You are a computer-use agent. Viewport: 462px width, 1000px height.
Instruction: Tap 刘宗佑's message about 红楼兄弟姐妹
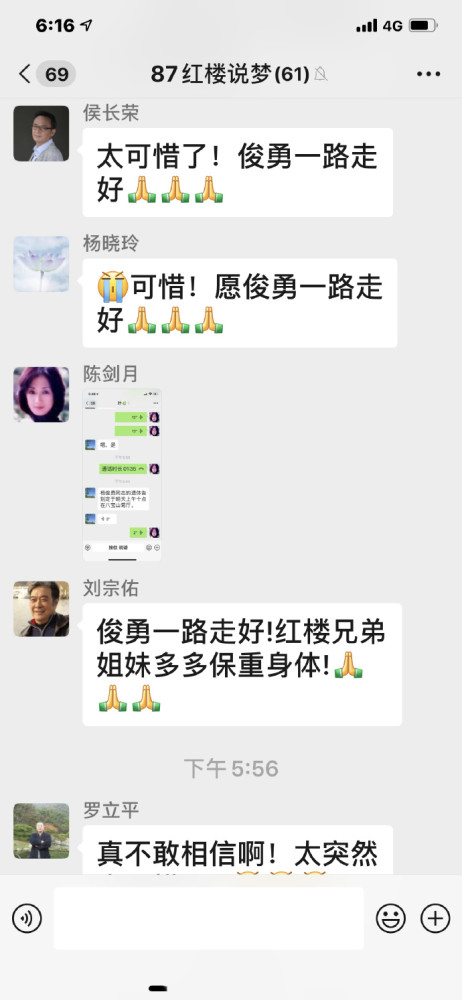(x=242, y=665)
